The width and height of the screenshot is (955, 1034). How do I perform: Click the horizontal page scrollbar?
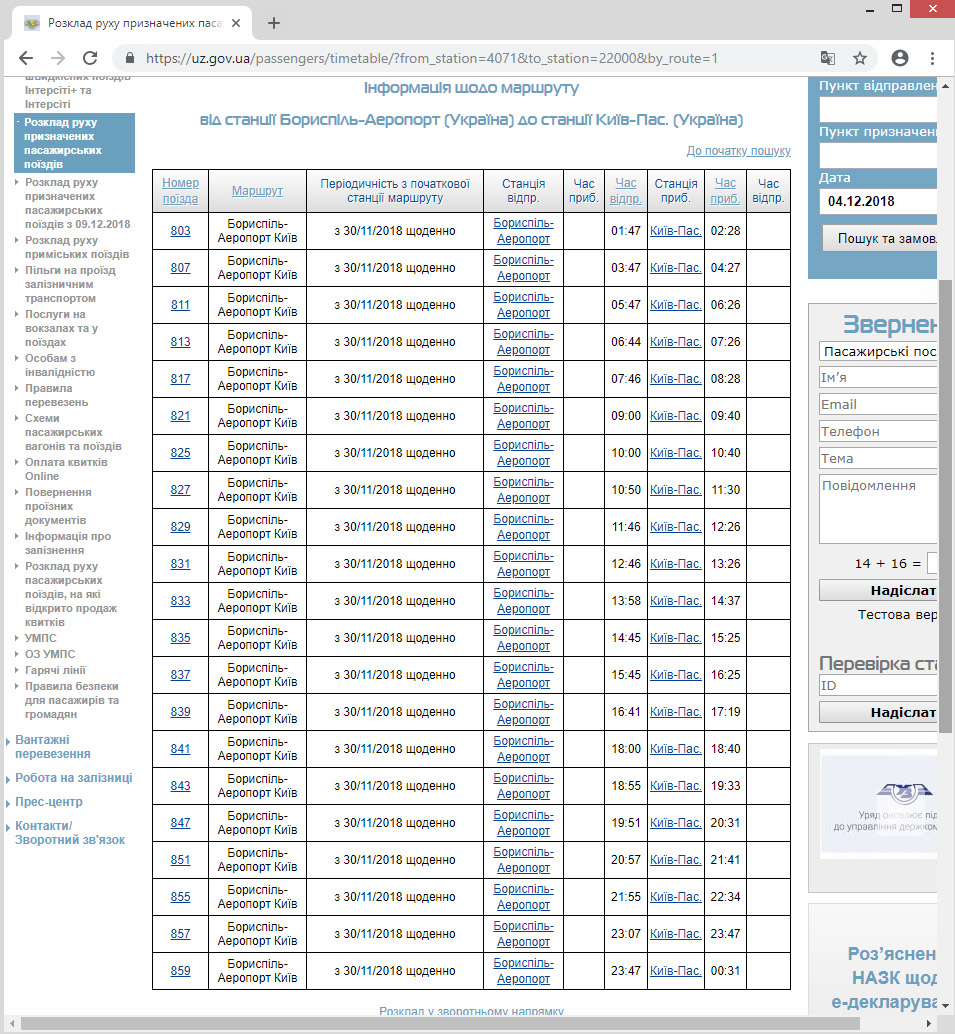coord(440,1023)
